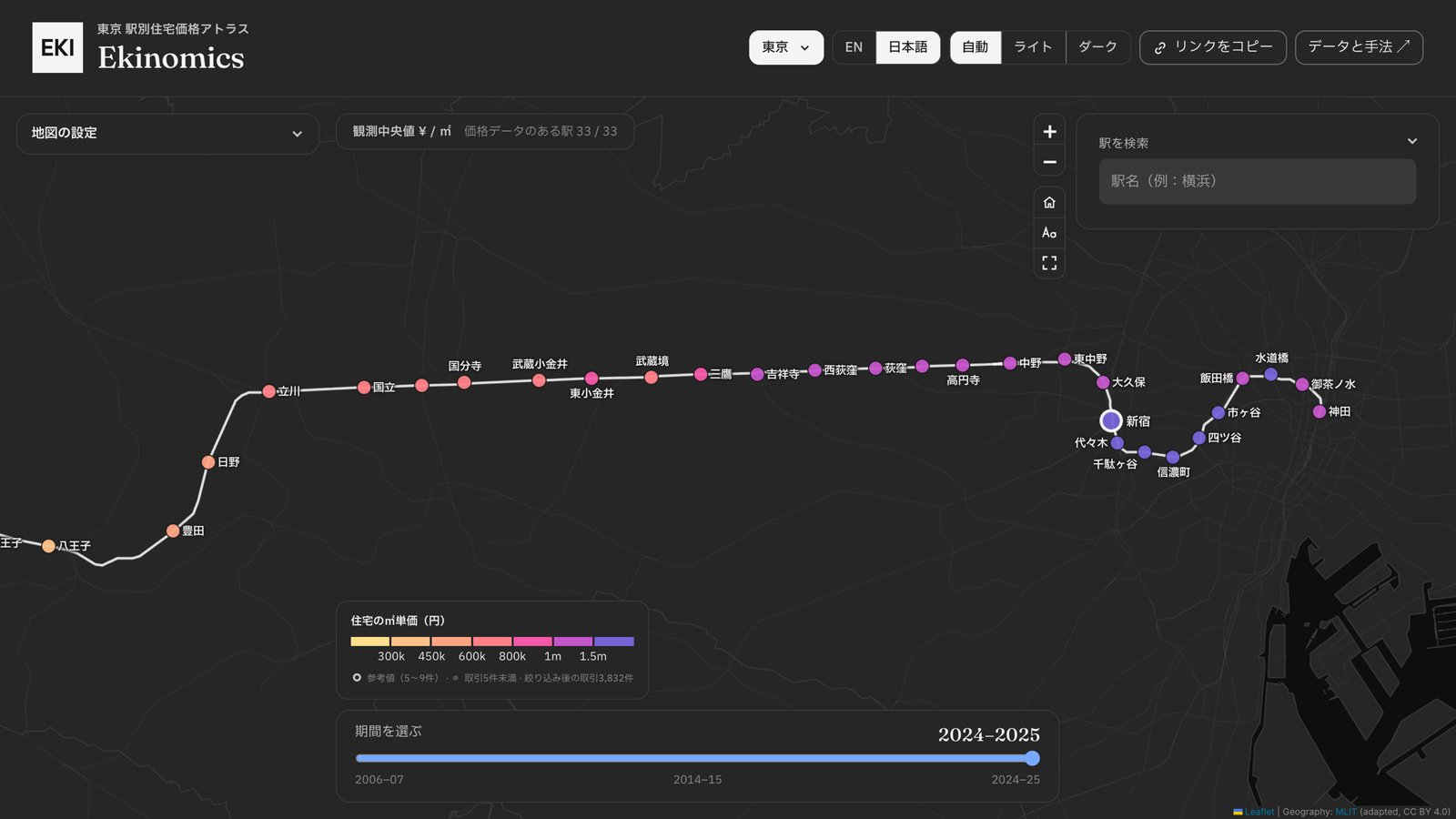The image size is (1456, 819).
Task: Select the 四ツ谷 station marker
Action: point(1199,438)
